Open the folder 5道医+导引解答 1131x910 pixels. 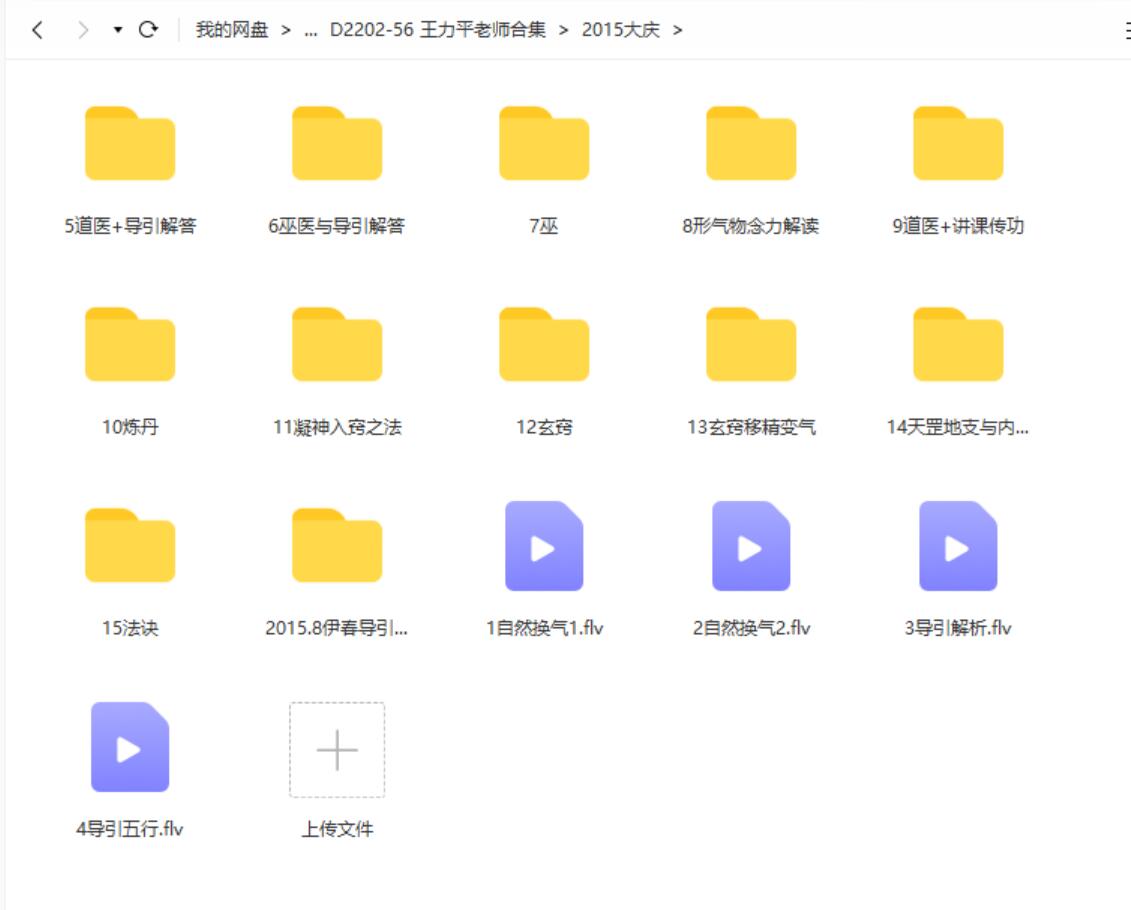click(x=129, y=144)
